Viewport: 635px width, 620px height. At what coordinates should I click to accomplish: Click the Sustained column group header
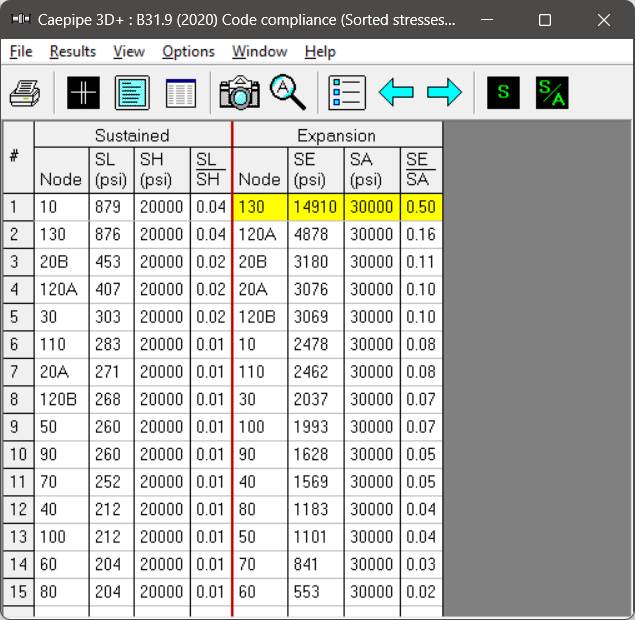(x=133, y=135)
